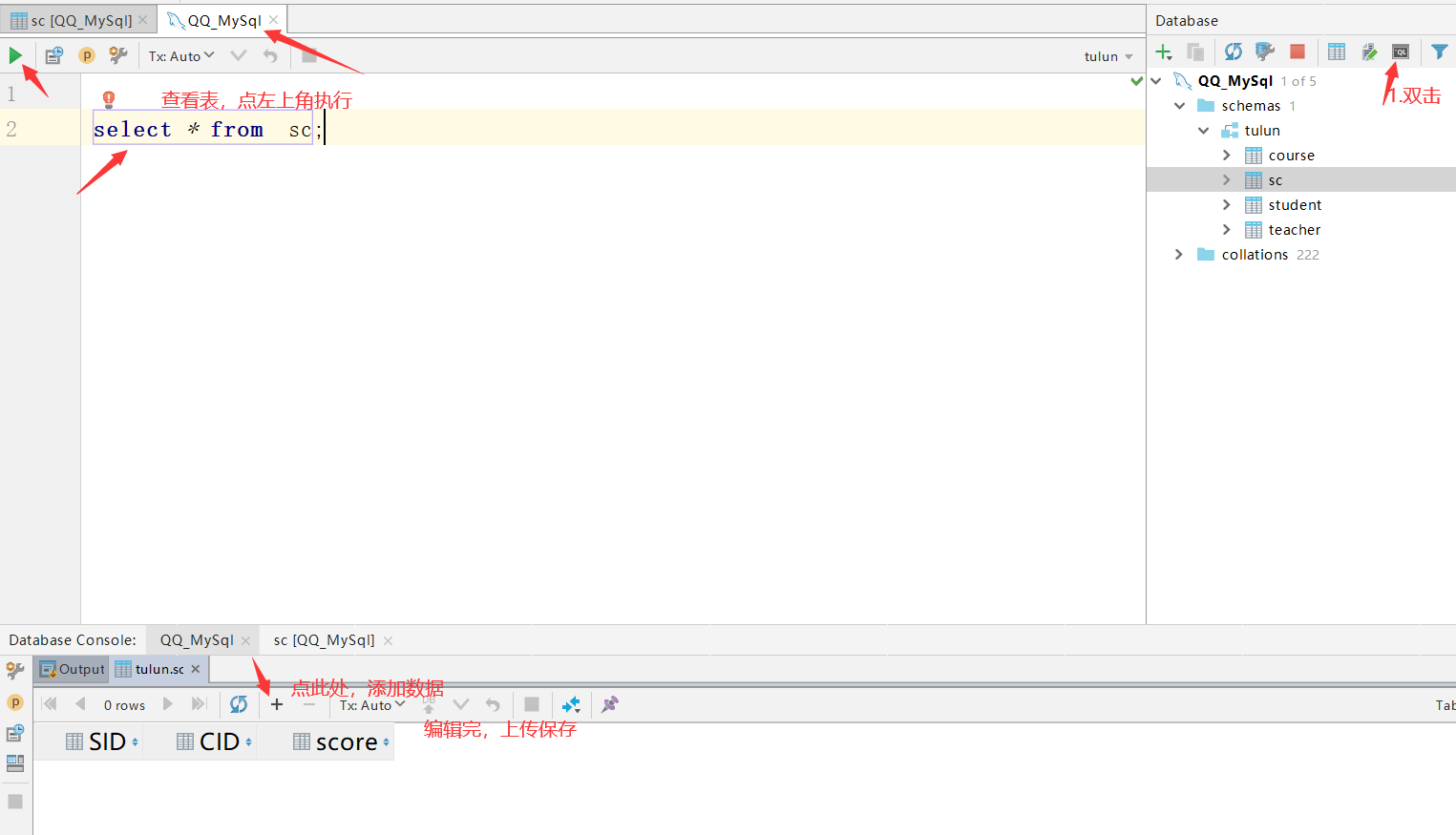This screenshot has height=835, width=1456.
Task: Run the SQL query with the green Execute icon
Action: (x=15, y=54)
